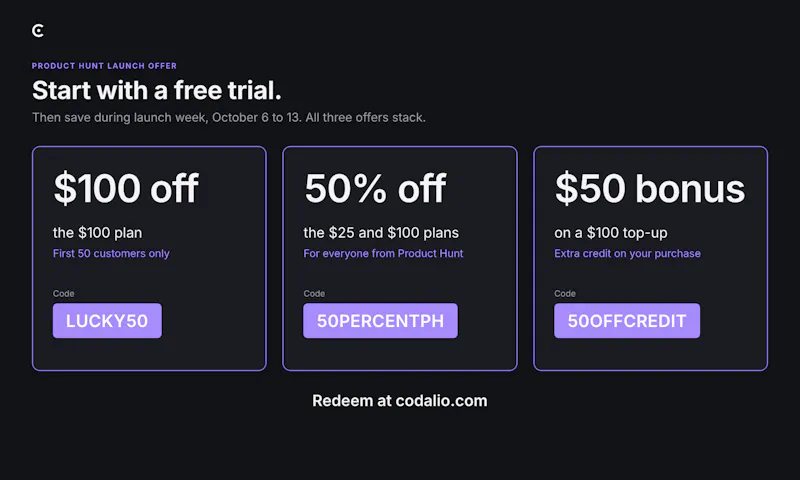800x480 pixels.
Task: Click the Codalio logo icon
Action: pyautogui.click(x=38, y=31)
